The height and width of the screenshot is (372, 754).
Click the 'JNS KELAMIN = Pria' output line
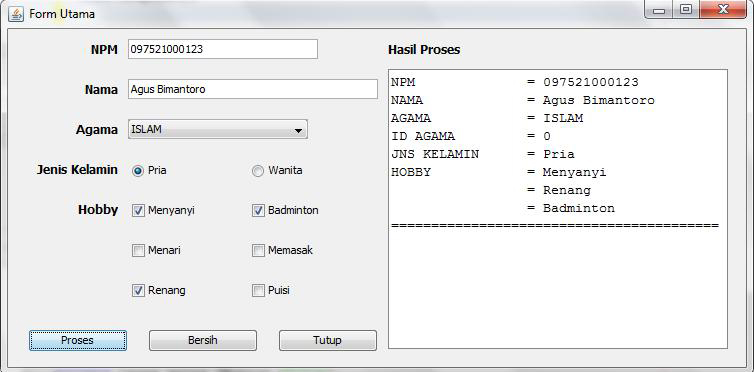pyautogui.click(x=483, y=154)
